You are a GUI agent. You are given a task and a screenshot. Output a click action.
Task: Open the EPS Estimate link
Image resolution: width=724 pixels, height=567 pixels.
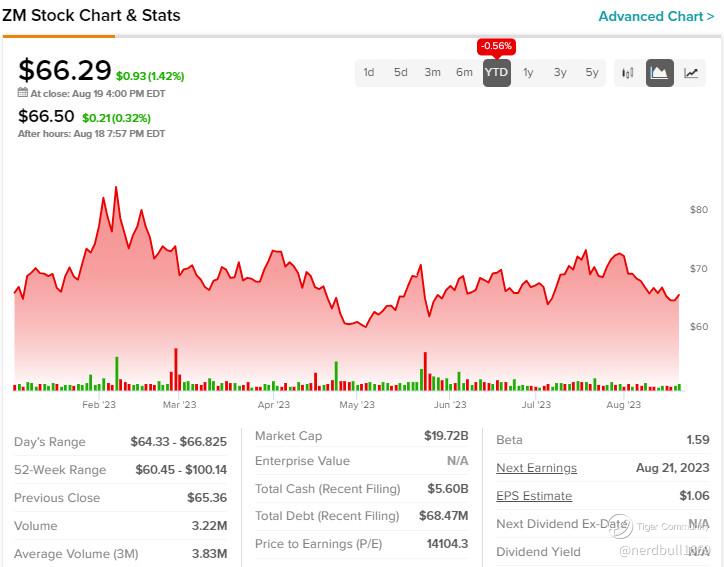534,496
